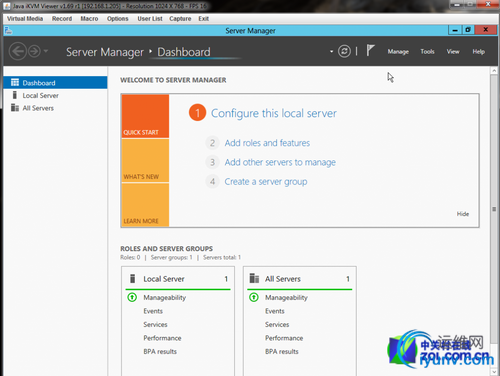Click the vertical scrollbar thumb grip

(x=494, y=209)
